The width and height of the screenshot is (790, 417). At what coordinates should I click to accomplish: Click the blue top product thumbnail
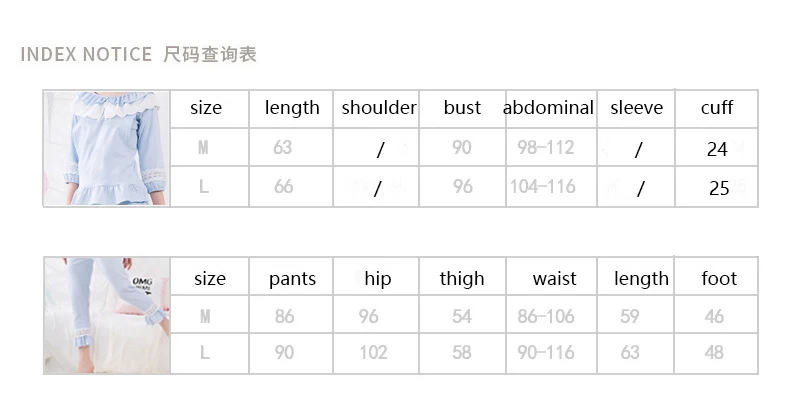107,148
